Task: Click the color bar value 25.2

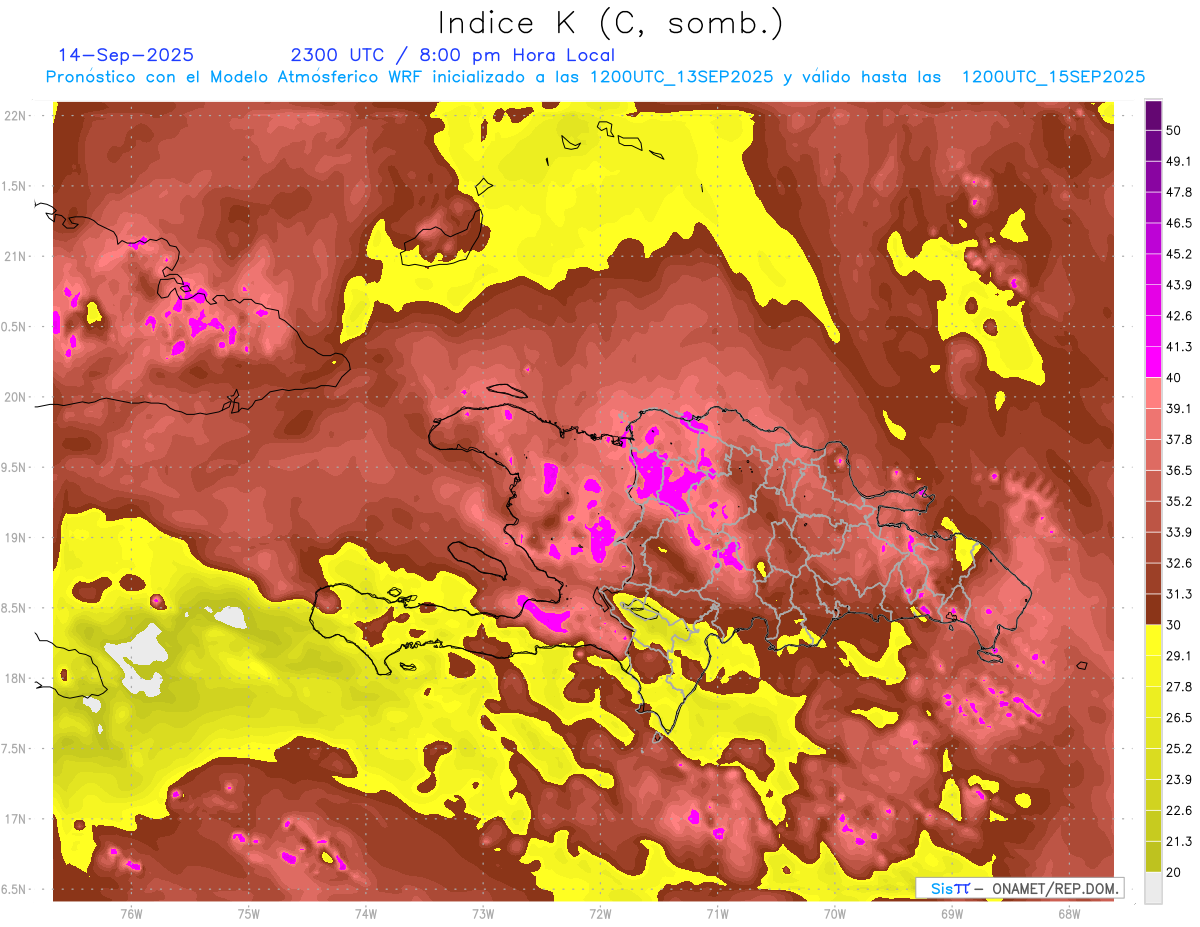Action: point(1178,749)
